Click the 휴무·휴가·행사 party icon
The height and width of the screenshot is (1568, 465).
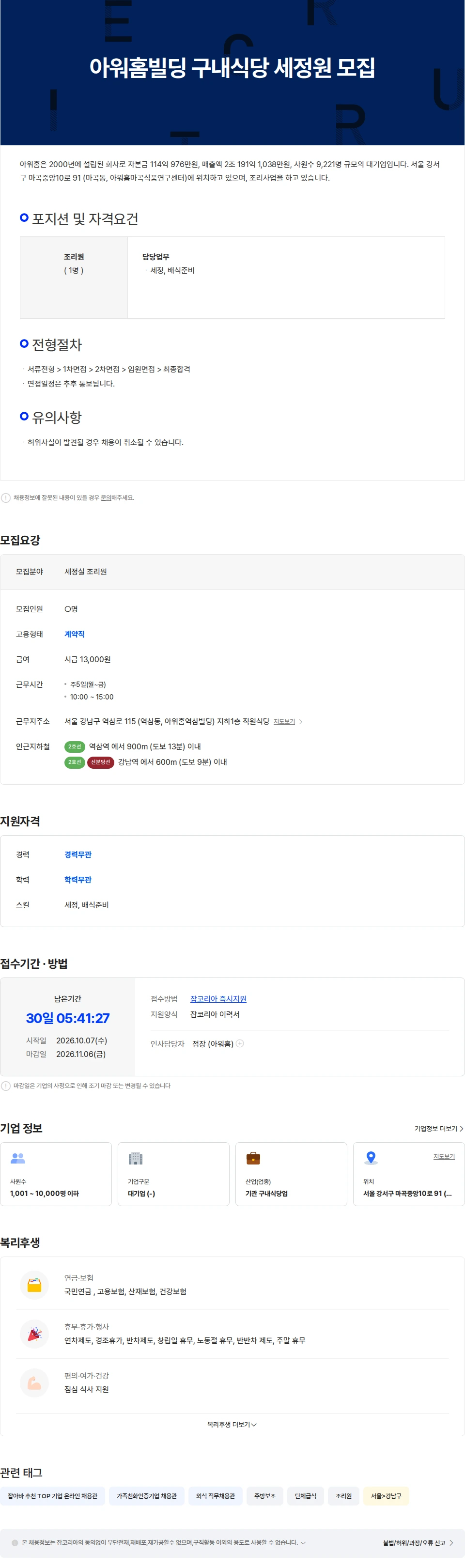coord(34,1334)
